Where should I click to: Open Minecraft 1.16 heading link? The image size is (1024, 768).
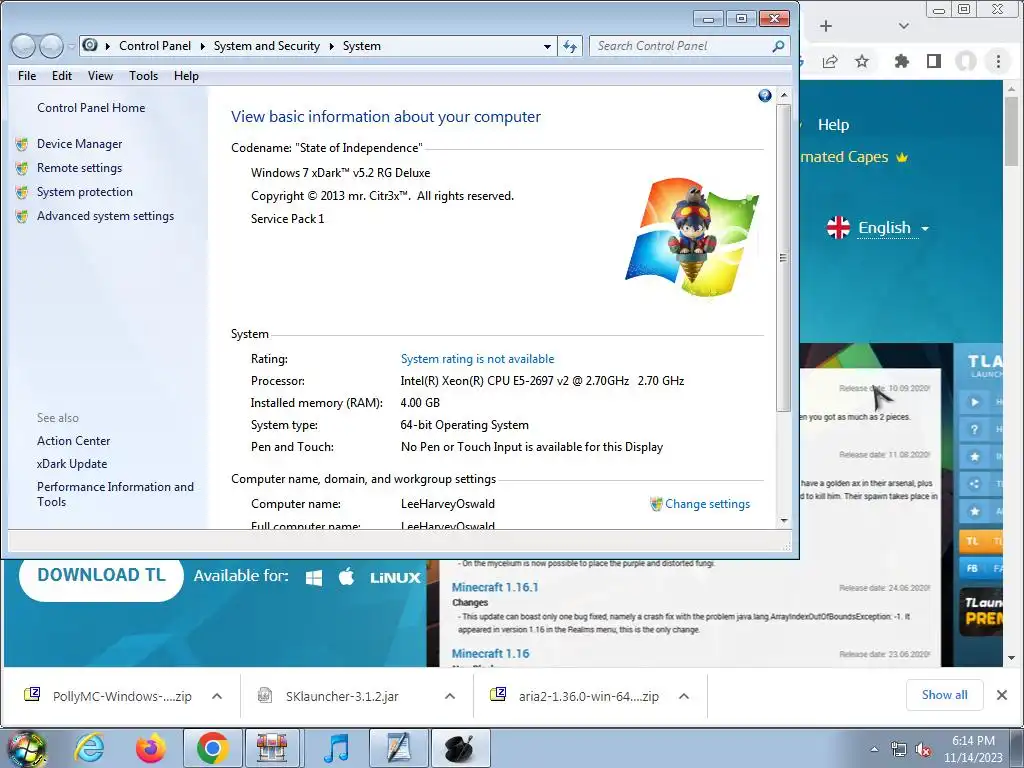[x=490, y=654]
